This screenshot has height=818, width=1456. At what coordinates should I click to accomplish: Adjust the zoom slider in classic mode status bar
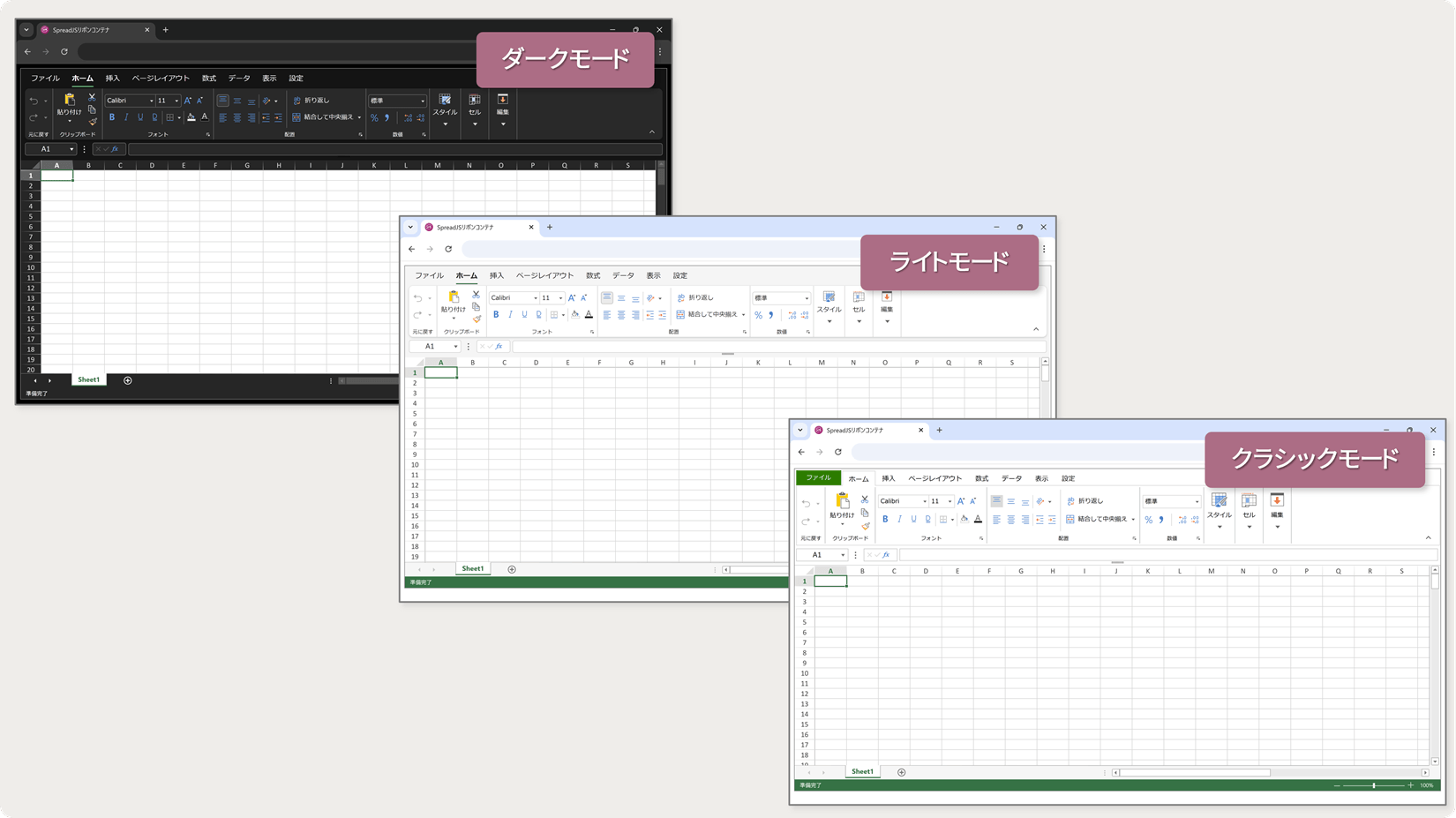(1373, 785)
